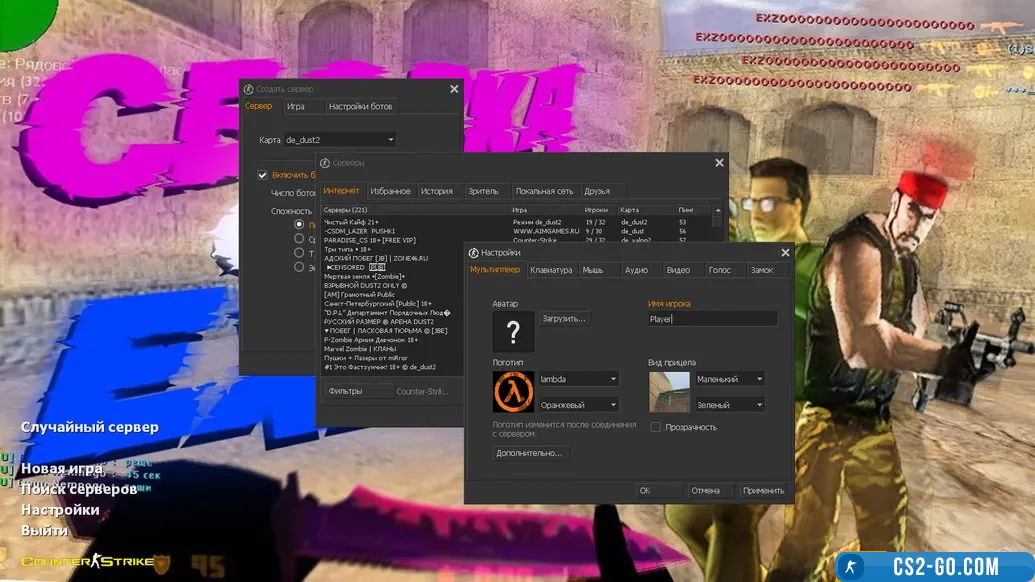Click the question mark avatar image
The image size is (1035, 582).
pyautogui.click(x=513, y=331)
